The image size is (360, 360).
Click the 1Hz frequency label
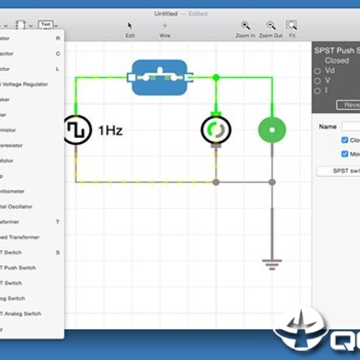pyautogui.click(x=110, y=131)
